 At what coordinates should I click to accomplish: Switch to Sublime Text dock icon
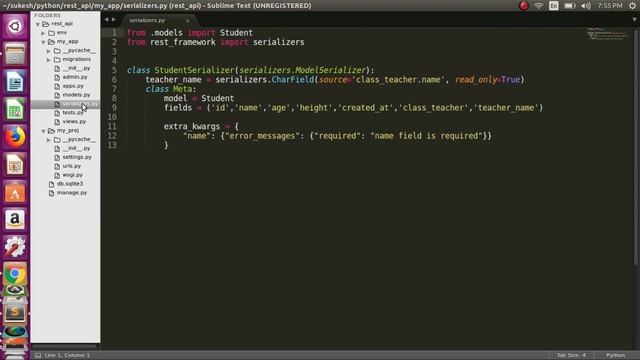(x=15, y=312)
